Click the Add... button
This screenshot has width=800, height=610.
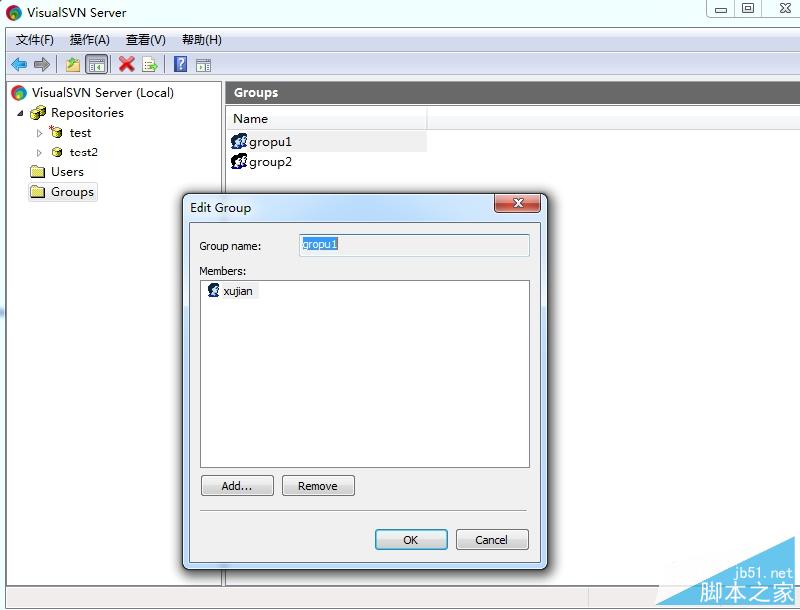coord(237,486)
